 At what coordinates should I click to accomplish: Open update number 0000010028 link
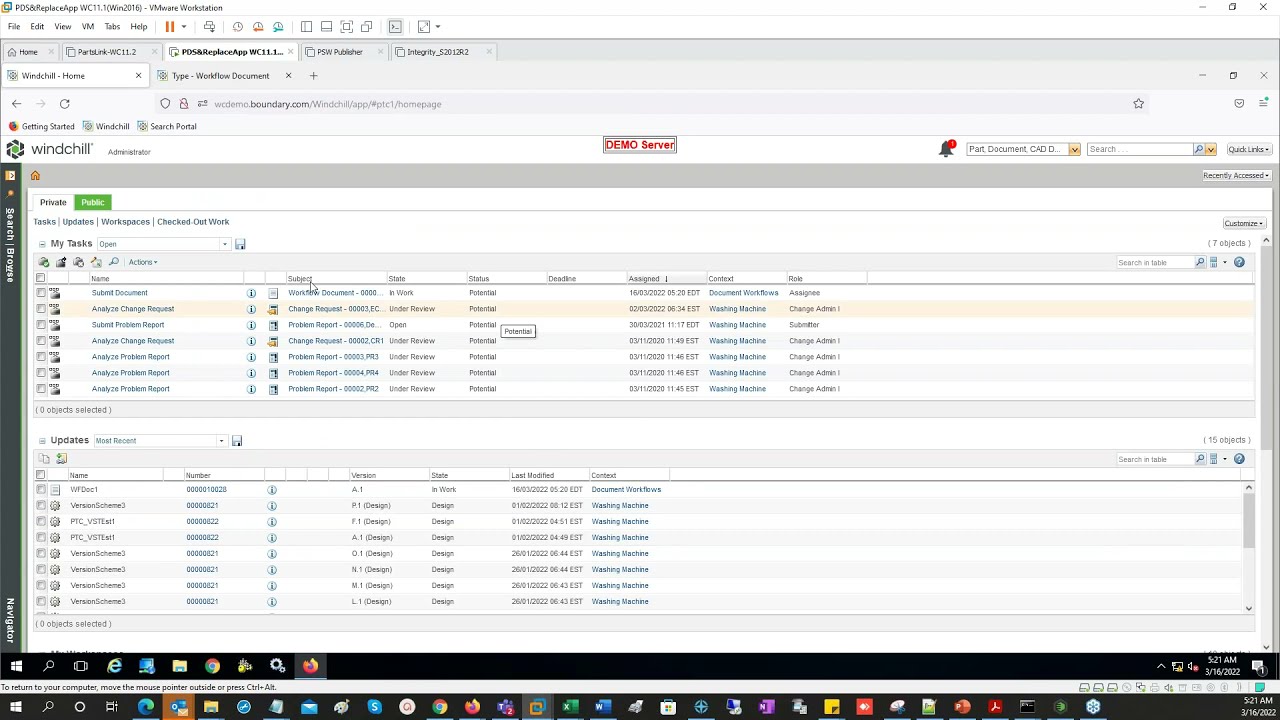point(206,490)
